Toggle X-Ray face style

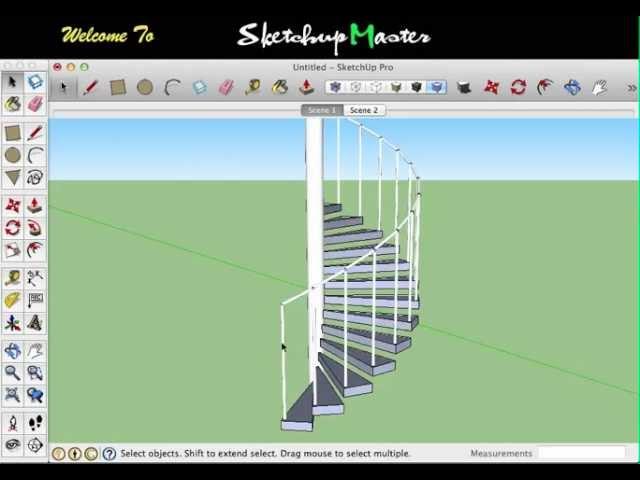[335, 87]
